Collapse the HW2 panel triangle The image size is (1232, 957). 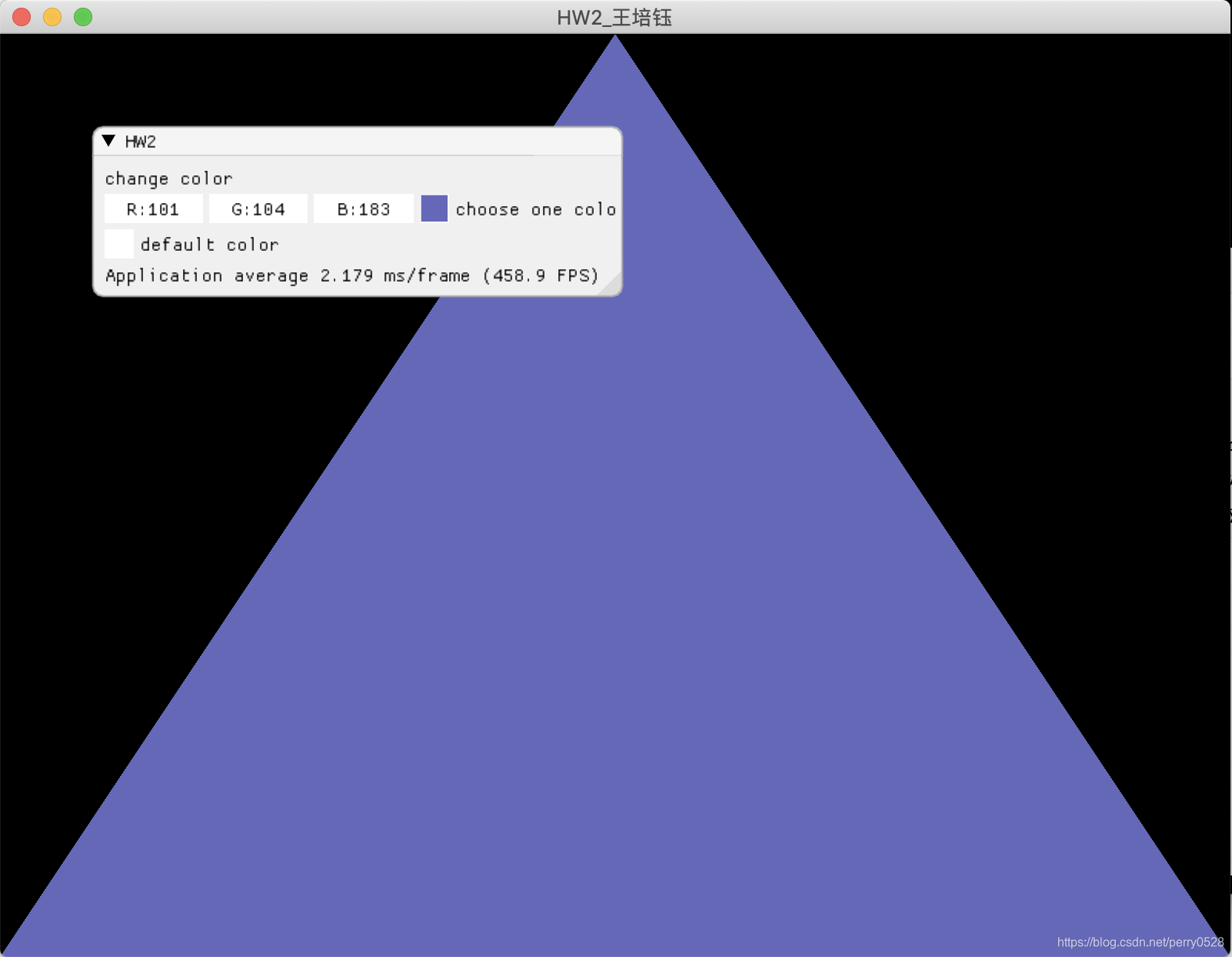[x=108, y=141]
